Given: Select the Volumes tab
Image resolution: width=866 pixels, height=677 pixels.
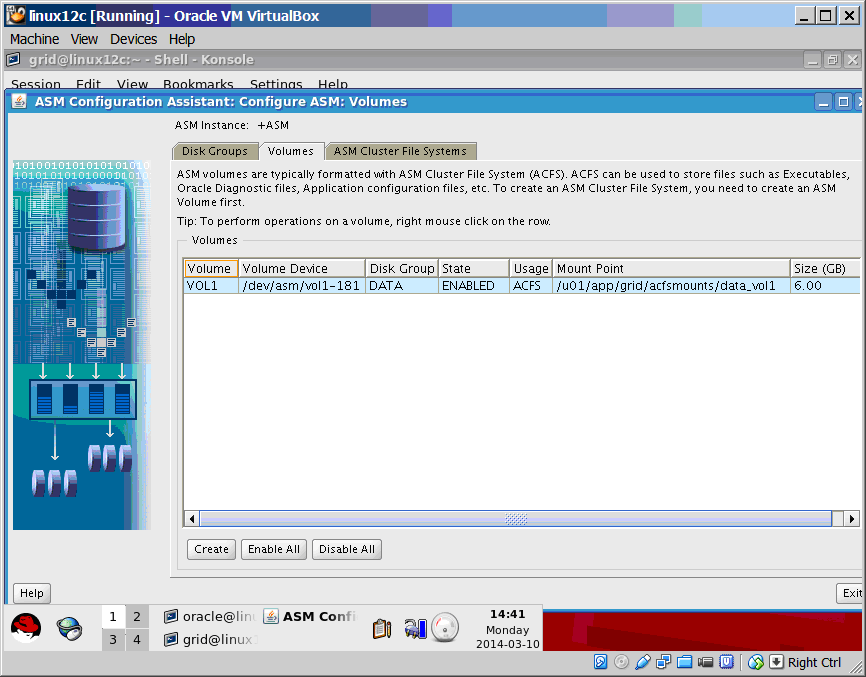Looking at the screenshot, I should point(291,151).
